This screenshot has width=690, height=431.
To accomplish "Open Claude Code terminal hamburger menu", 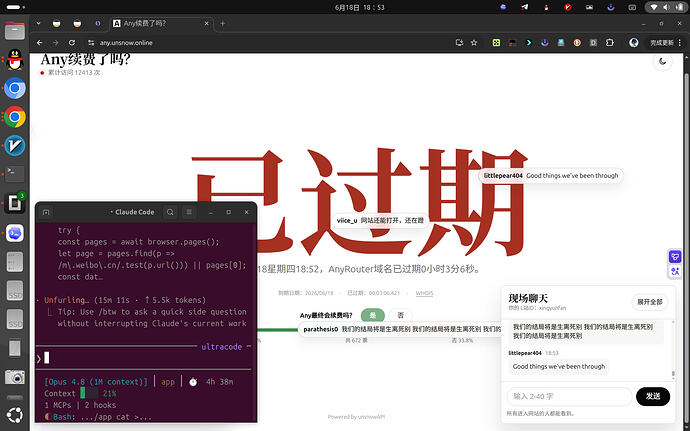I will click(189, 212).
